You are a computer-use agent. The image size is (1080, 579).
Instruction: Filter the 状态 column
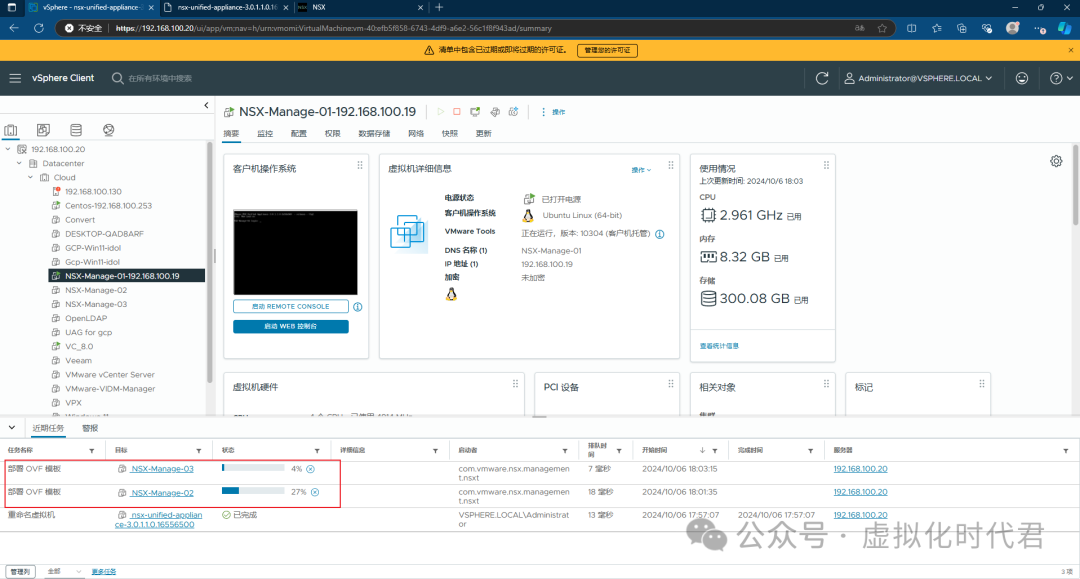click(x=317, y=451)
